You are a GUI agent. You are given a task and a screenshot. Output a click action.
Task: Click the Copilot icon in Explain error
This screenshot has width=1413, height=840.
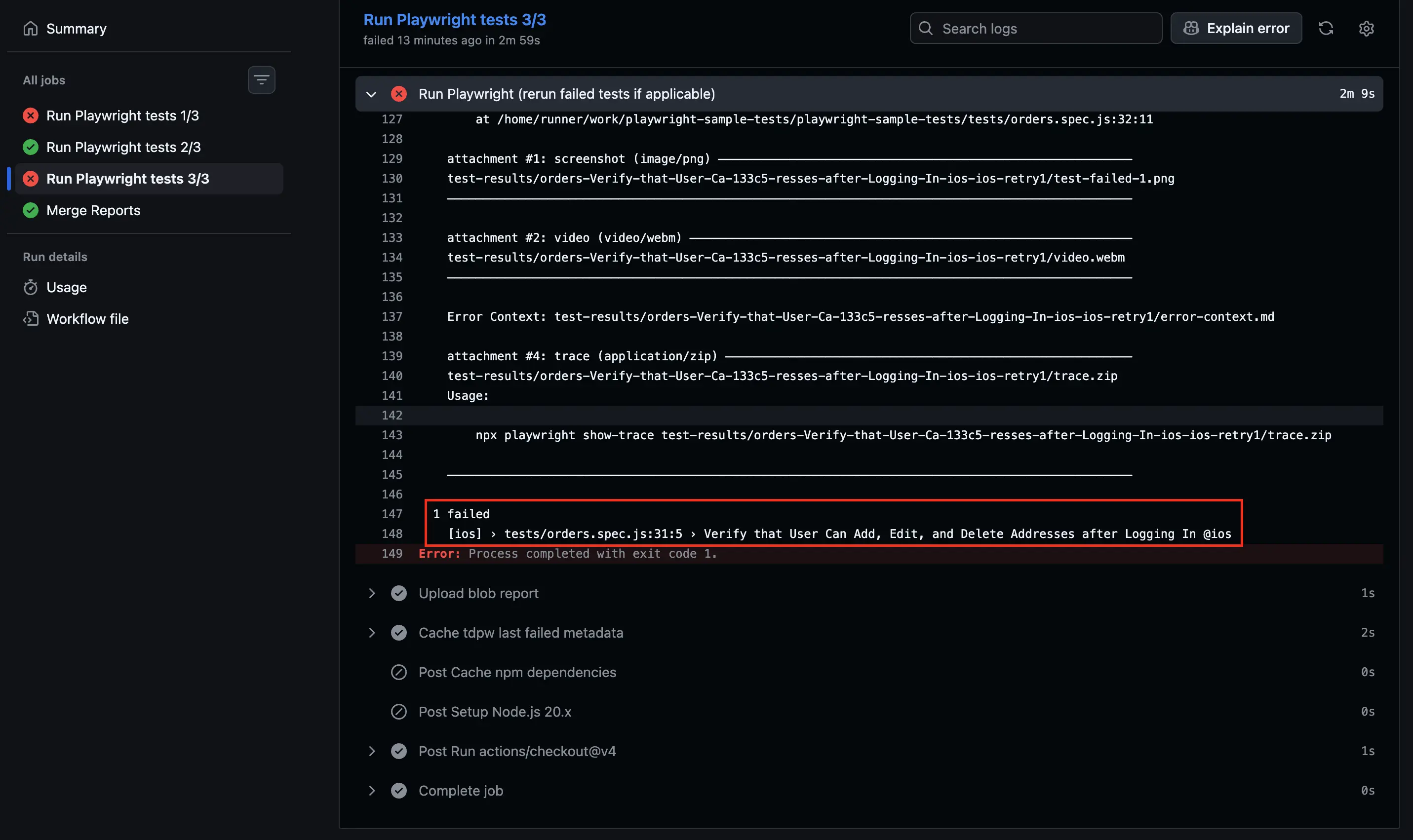[1191, 28]
